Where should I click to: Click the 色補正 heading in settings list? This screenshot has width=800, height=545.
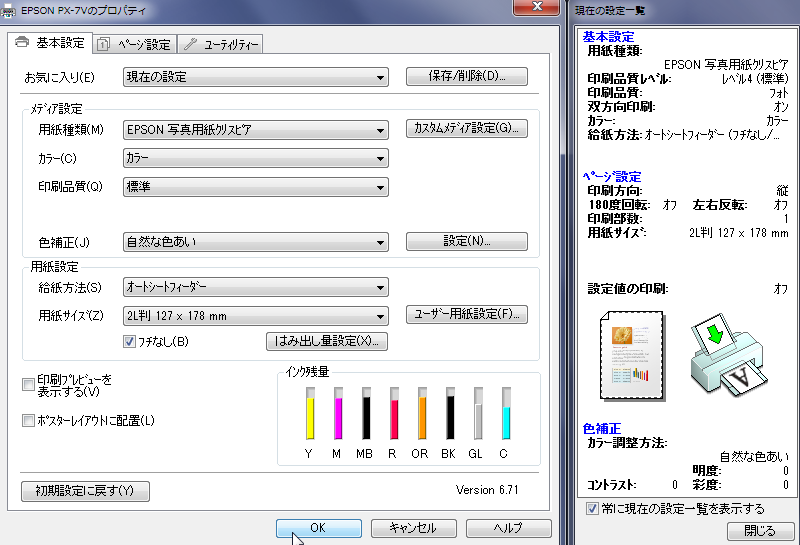pyautogui.click(x=602, y=429)
